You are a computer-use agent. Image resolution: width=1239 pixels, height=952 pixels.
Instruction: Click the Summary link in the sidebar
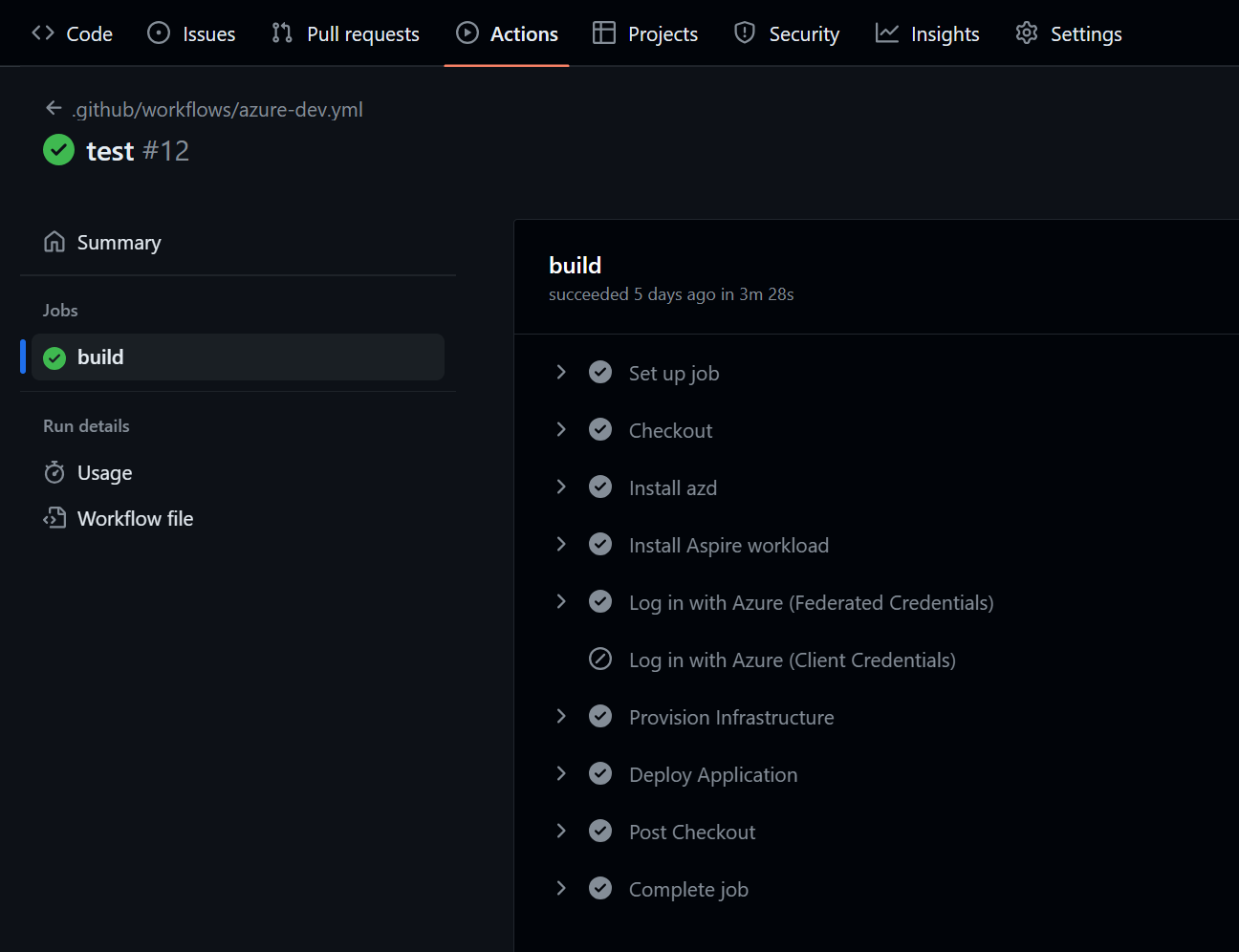119,241
